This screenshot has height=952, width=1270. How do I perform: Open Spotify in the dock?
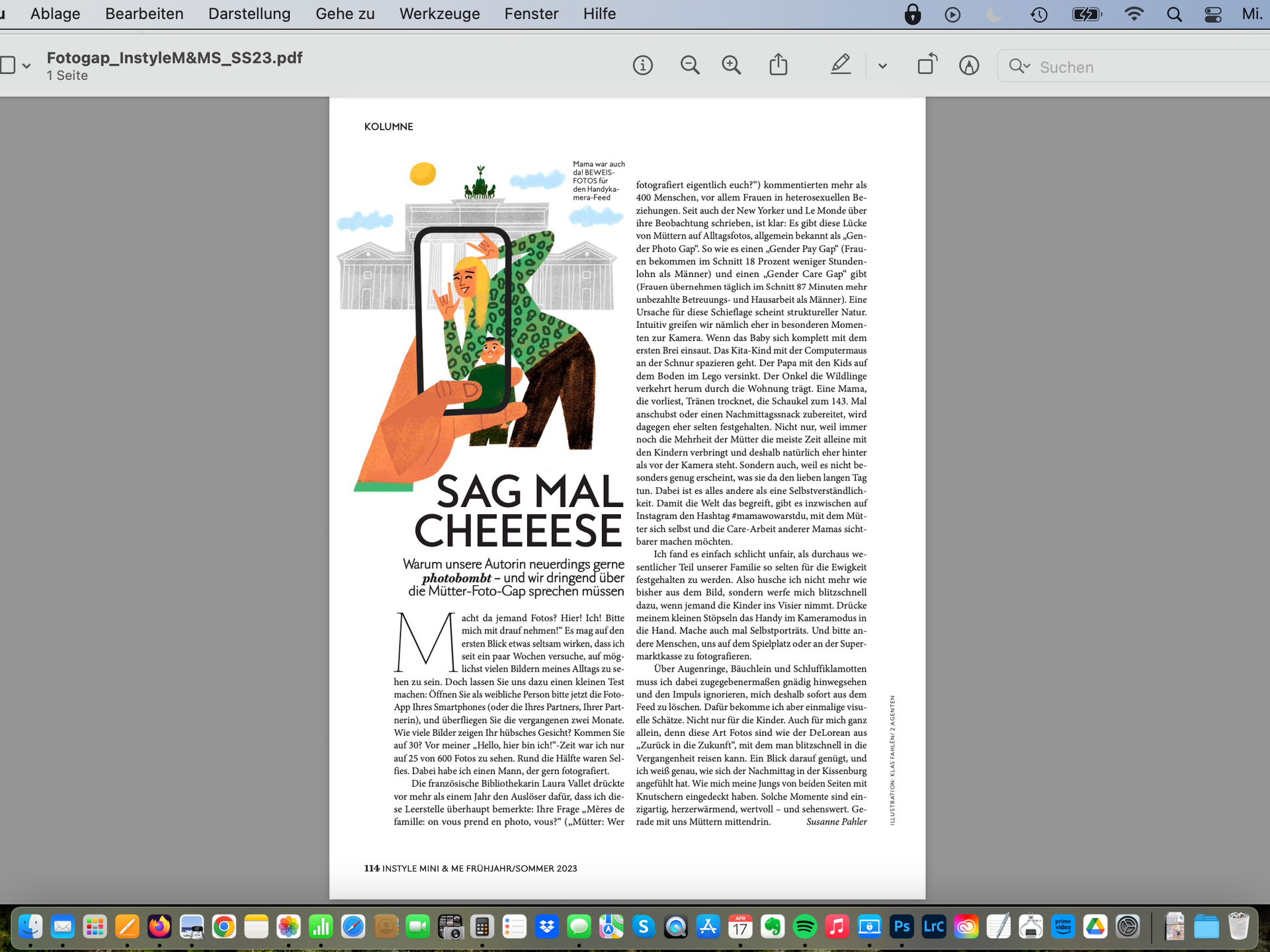(x=804, y=926)
